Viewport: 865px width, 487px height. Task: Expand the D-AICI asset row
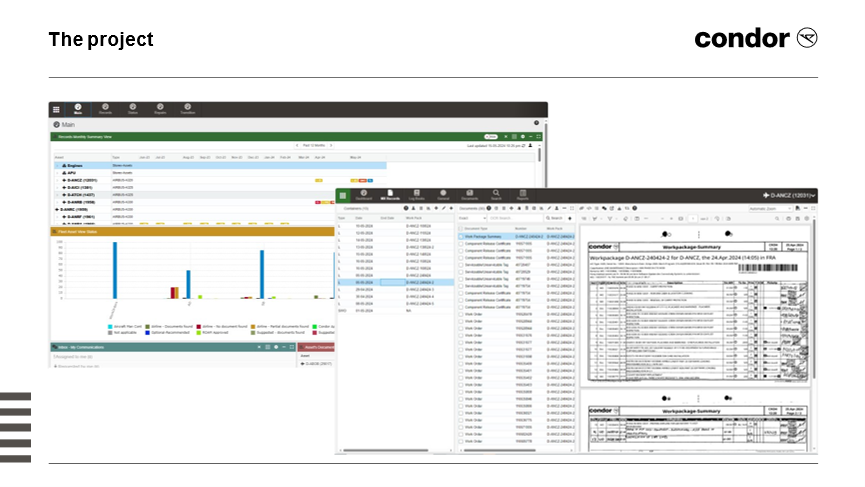[57, 188]
